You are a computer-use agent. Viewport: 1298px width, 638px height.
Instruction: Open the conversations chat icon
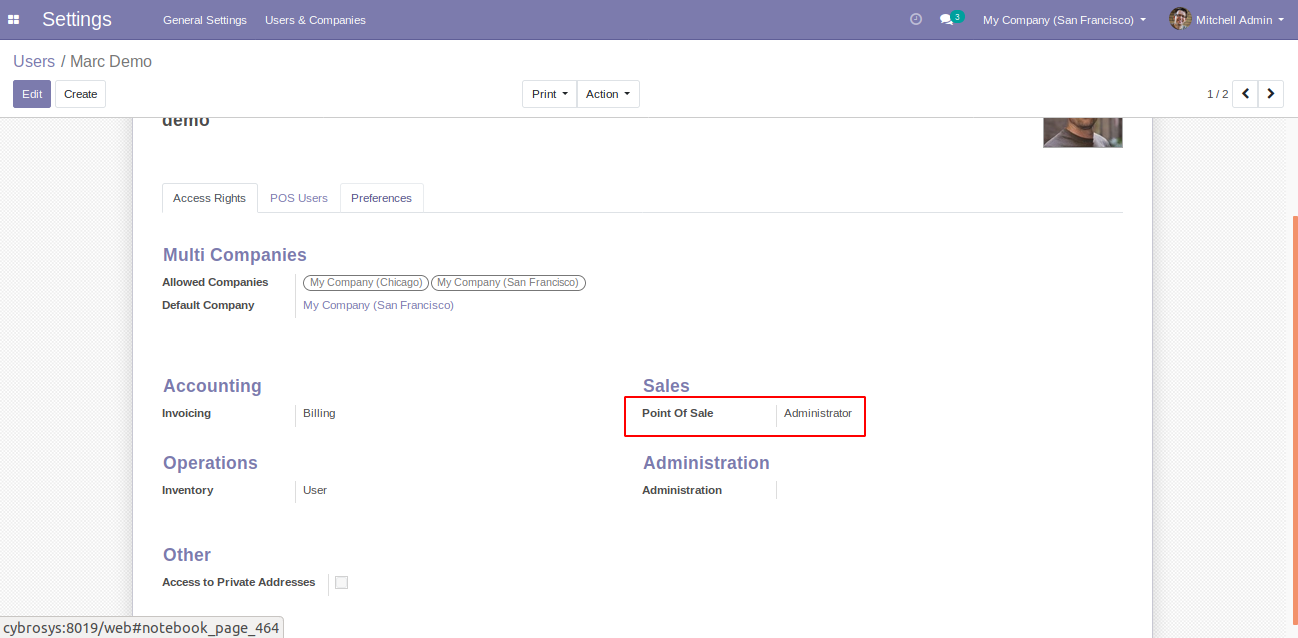click(947, 20)
